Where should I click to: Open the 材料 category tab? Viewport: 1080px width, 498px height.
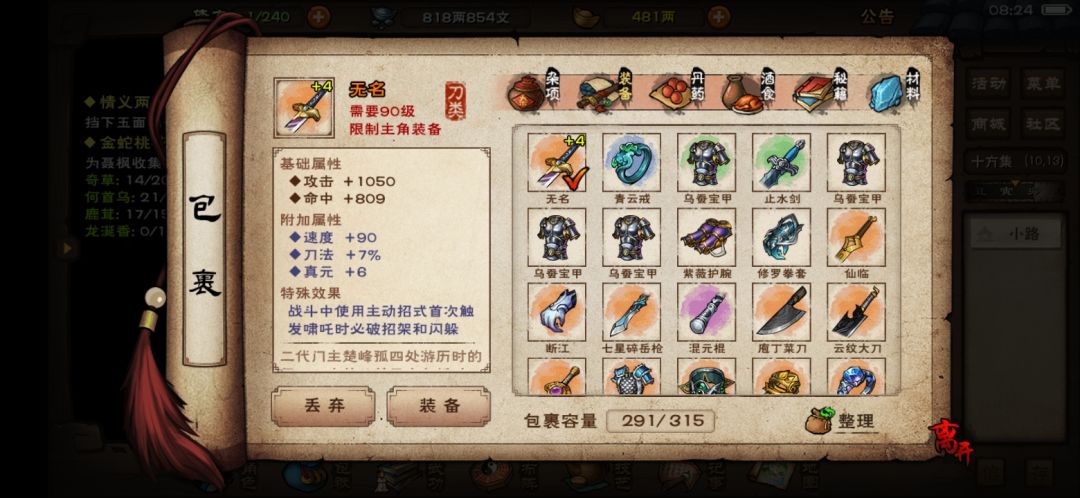pos(895,90)
